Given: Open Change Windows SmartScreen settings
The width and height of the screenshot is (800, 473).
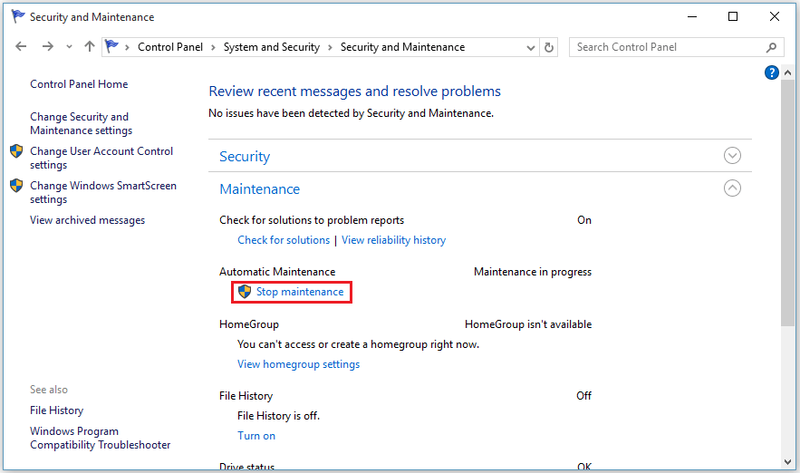Looking at the screenshot, I should point(103,192).
